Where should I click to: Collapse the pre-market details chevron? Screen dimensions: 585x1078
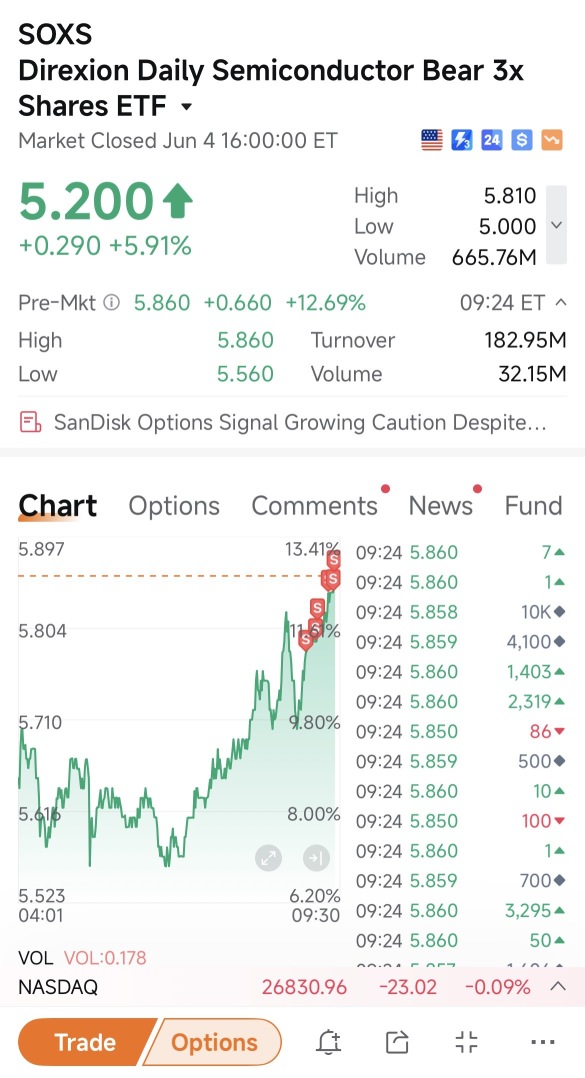click(561, 302)
